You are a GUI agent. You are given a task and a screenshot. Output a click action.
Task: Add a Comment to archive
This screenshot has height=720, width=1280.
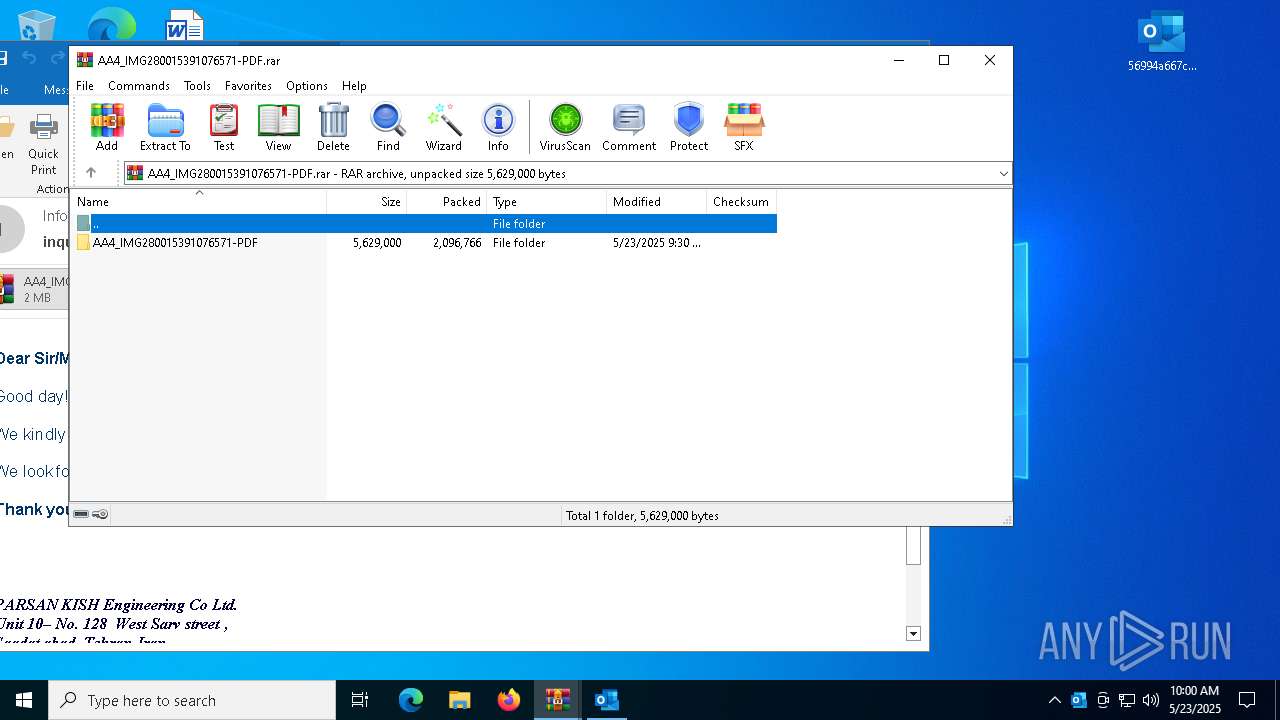tap(629, 127)
